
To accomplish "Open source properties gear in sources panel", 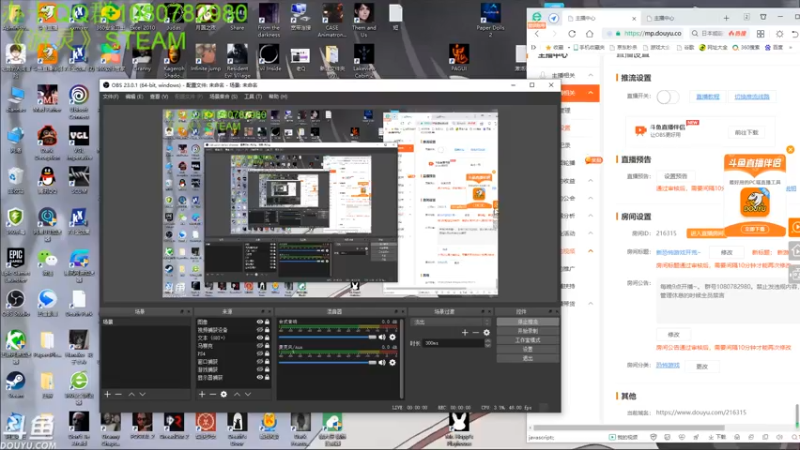I will point(223,394).
